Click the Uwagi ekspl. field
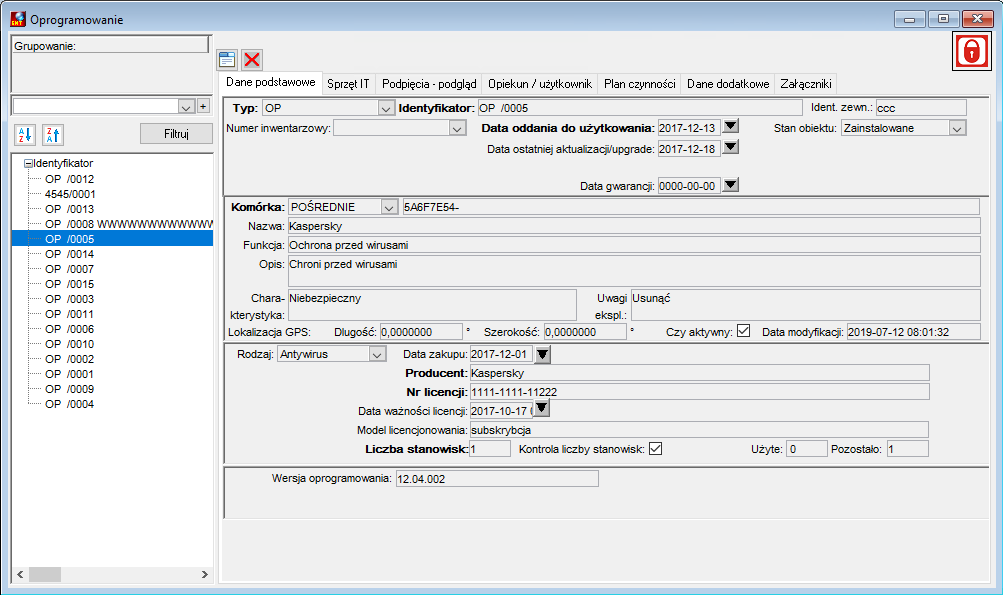1003x595 pixels. tap(806, 305)
